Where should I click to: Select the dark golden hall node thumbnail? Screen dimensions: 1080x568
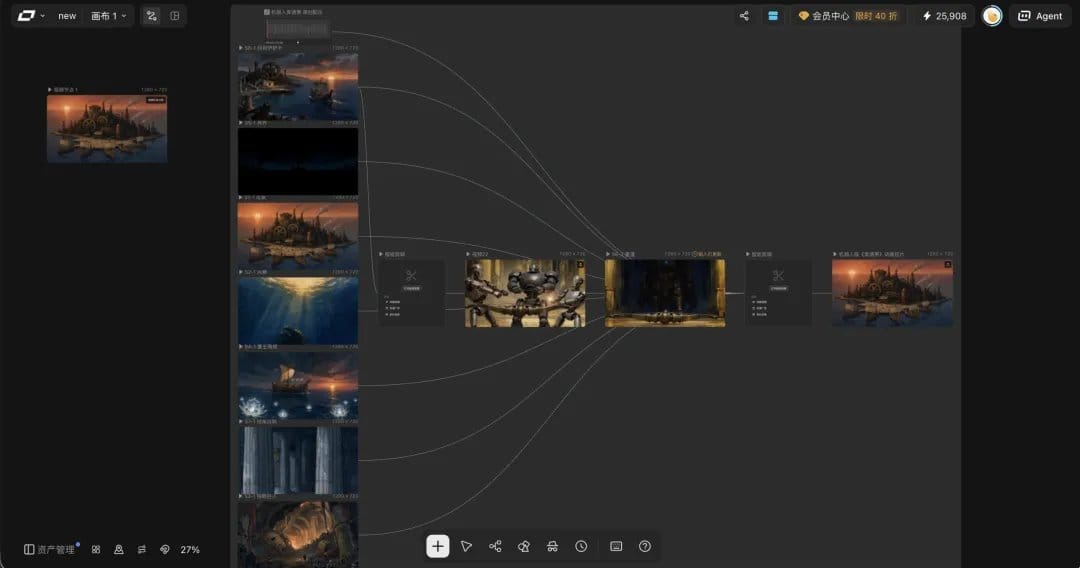click(665, 293)
